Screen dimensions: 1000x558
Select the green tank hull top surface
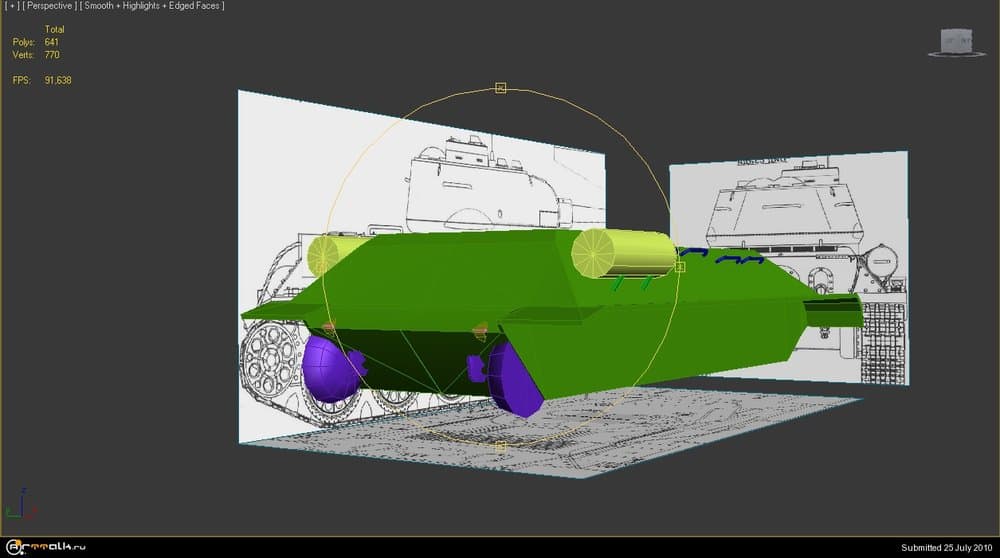[x=450, y=270]
